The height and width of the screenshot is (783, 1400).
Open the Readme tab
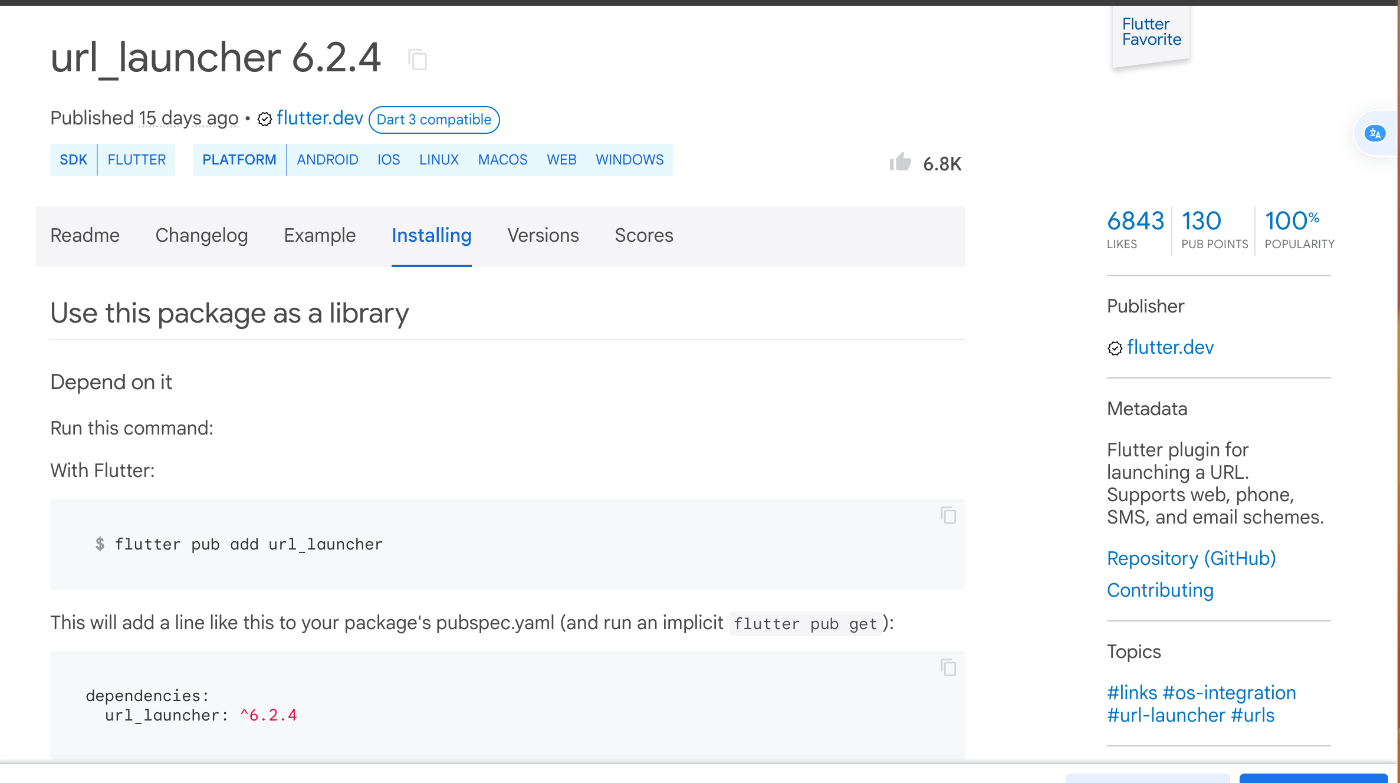pyautogui.click(x=85, y=236)
